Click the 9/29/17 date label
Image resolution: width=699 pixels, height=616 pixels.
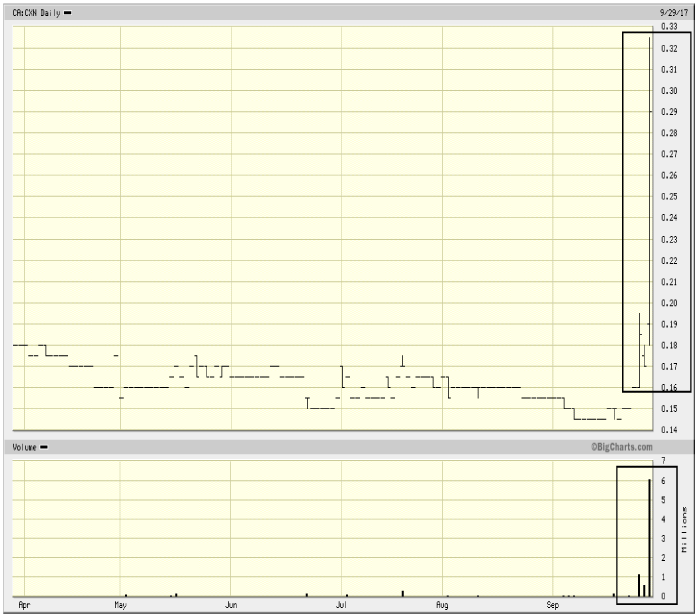[x=676, y=12]
